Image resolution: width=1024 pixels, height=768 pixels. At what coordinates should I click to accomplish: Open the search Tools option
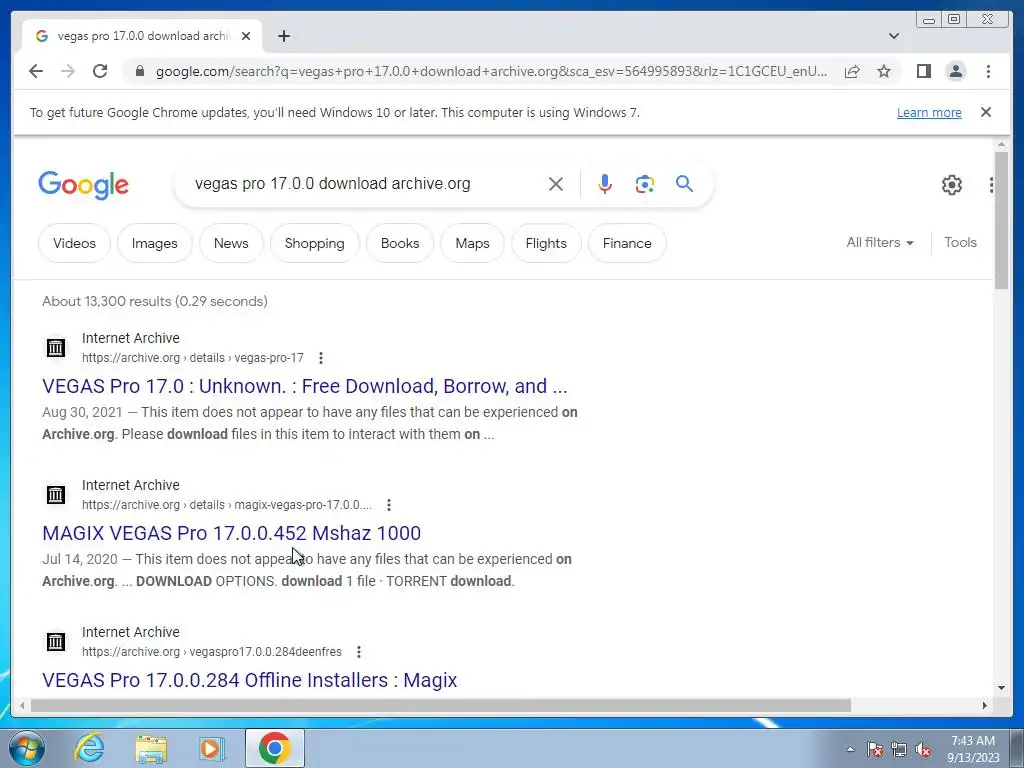[960, 242]
